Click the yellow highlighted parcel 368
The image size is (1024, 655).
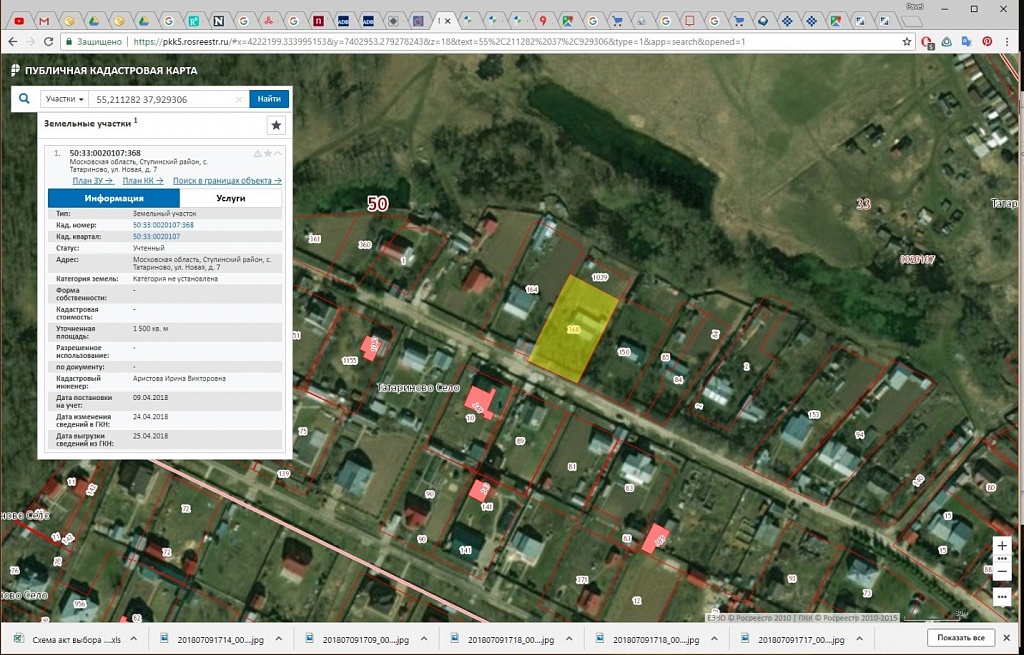(x=573, y=328)
